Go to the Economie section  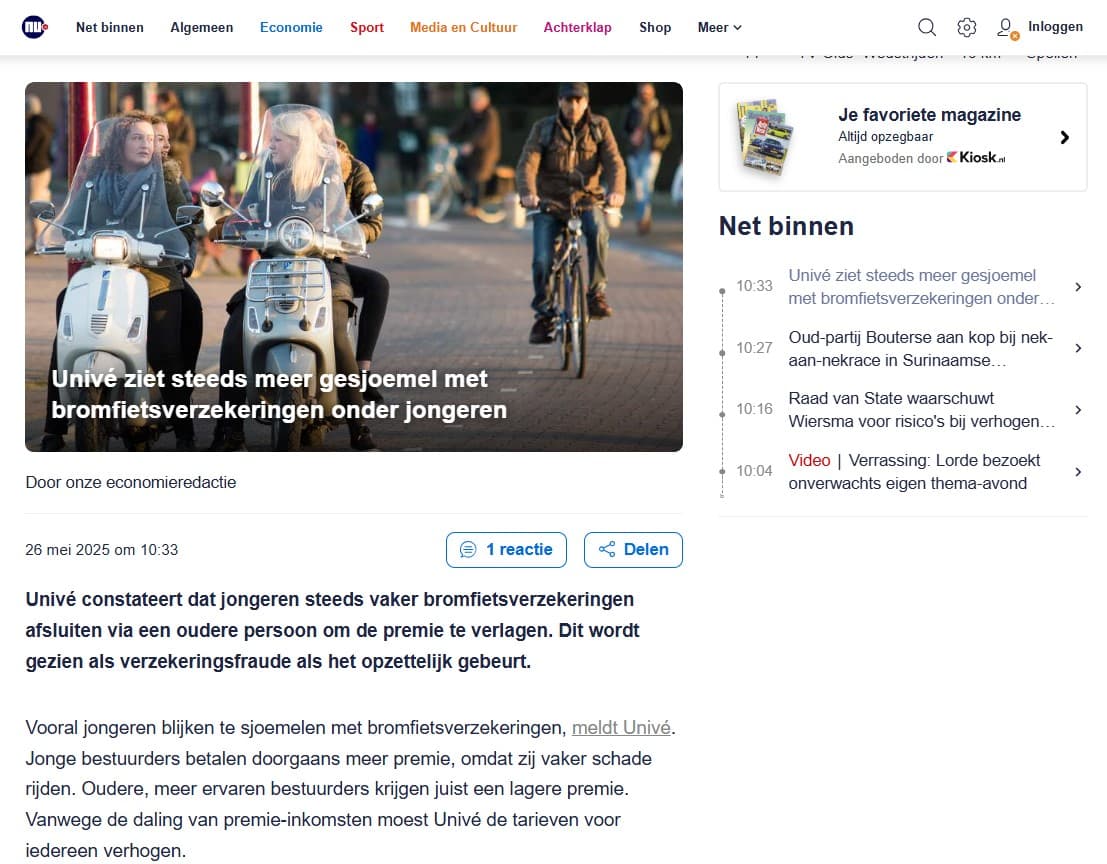[x=291, y=27]
